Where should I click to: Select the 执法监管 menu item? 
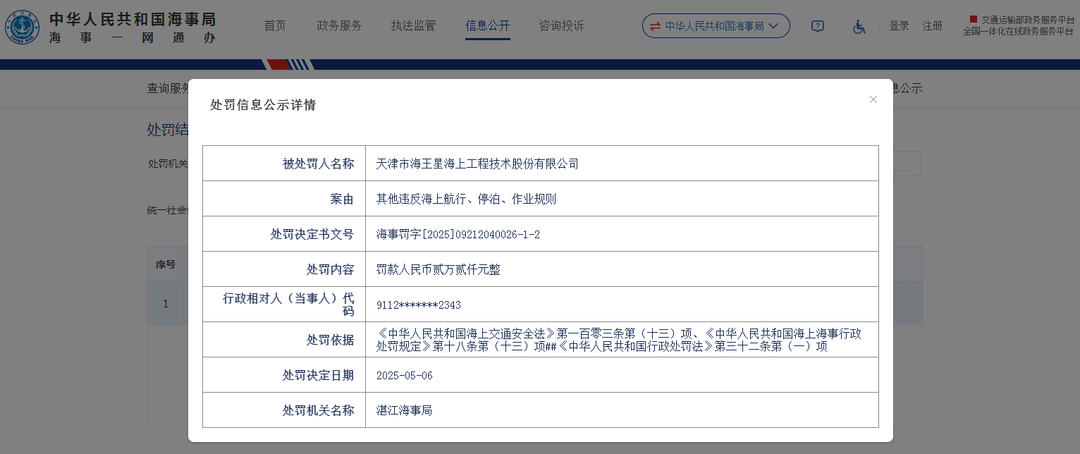[413, 26]
